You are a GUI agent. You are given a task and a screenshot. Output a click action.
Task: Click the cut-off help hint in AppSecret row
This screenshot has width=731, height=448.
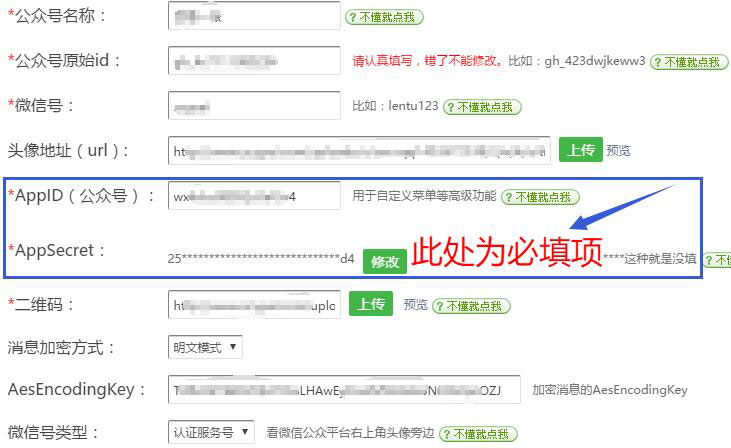(717, 260)
